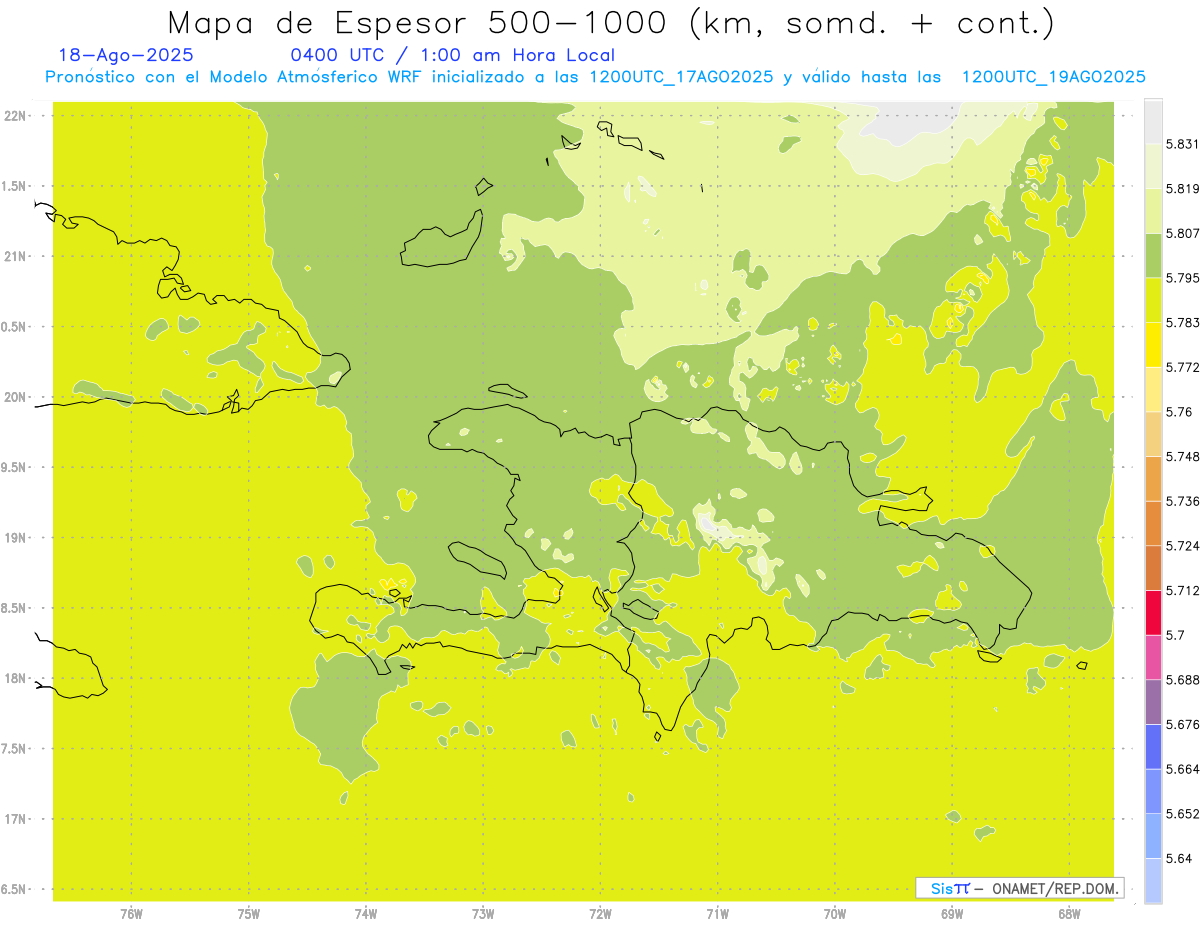Screen dimensions: 1200x927
Task: Click the tan legend swatch between 5.748 and 5.76
Action: click(x=1153, y=434)
